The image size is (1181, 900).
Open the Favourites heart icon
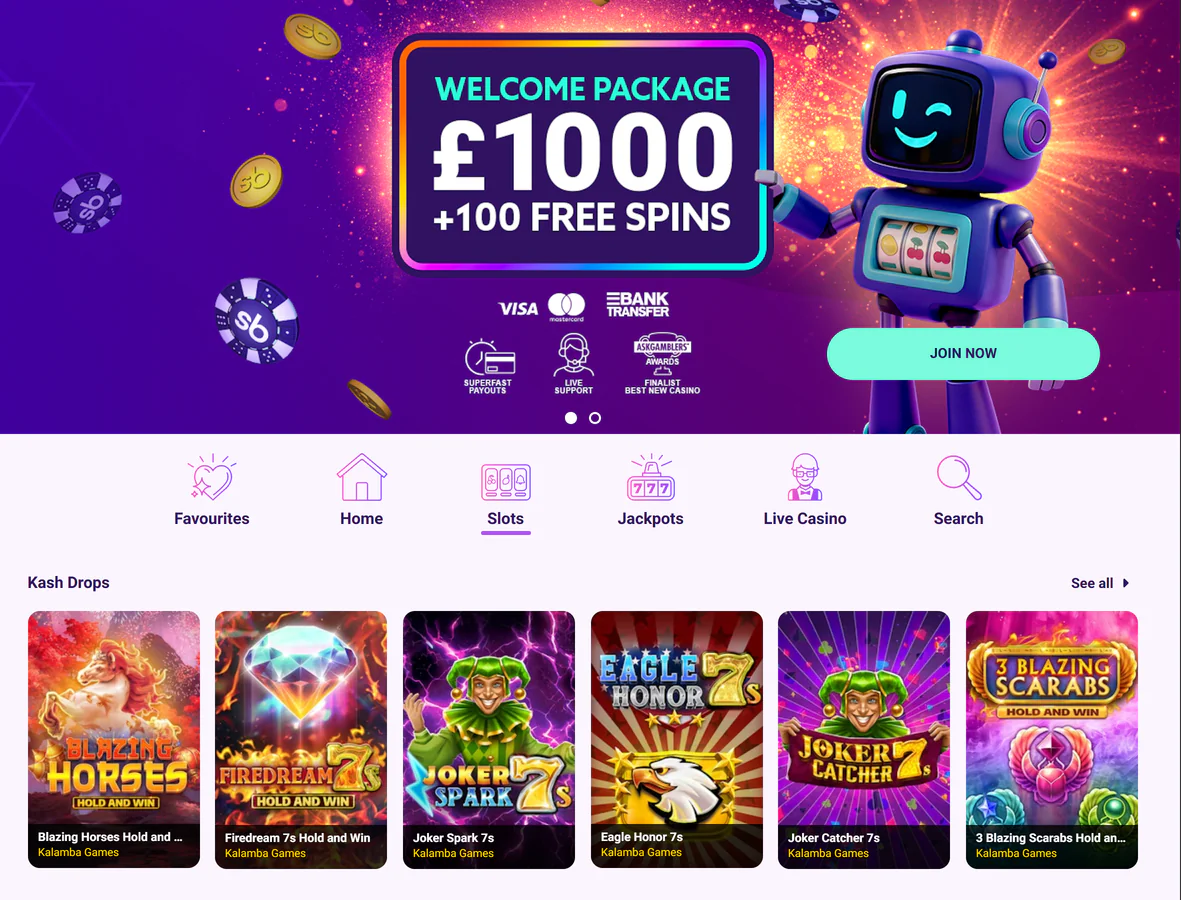click(212, 477)
